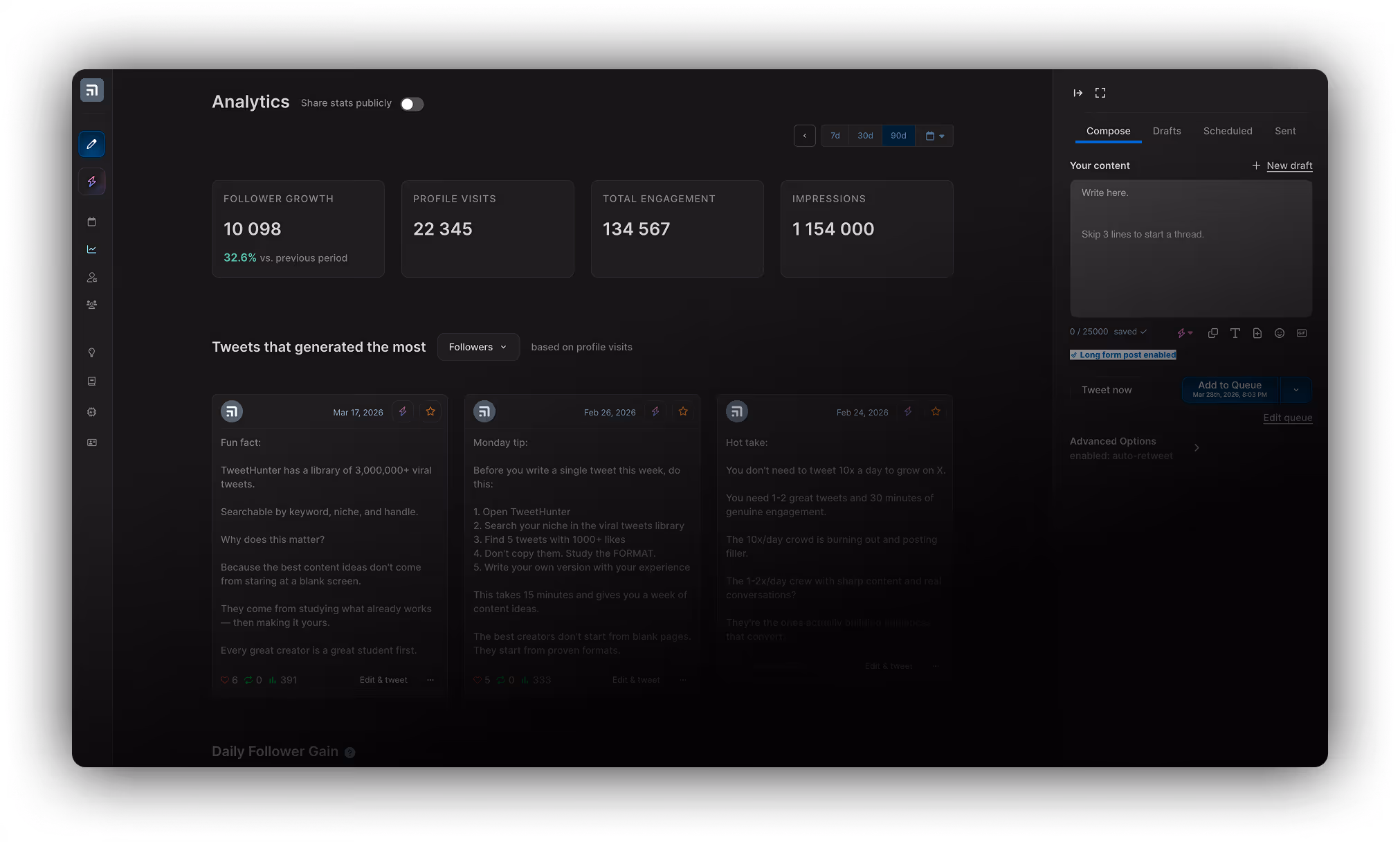
Task: Click the Edit queue link
Action: click(1287, 418)
